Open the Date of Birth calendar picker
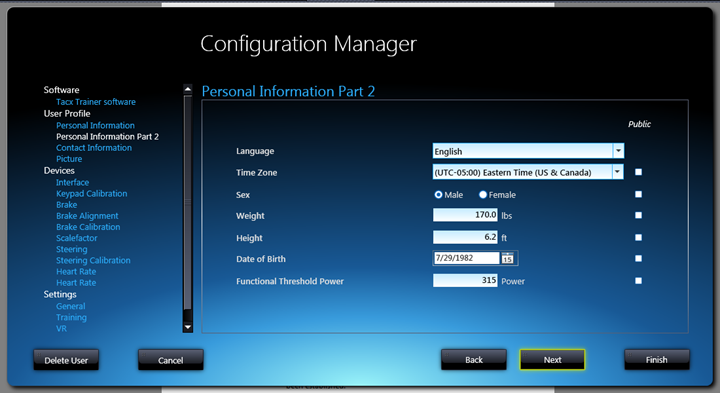Screen dimensions: 720x393 coord(507,258)
